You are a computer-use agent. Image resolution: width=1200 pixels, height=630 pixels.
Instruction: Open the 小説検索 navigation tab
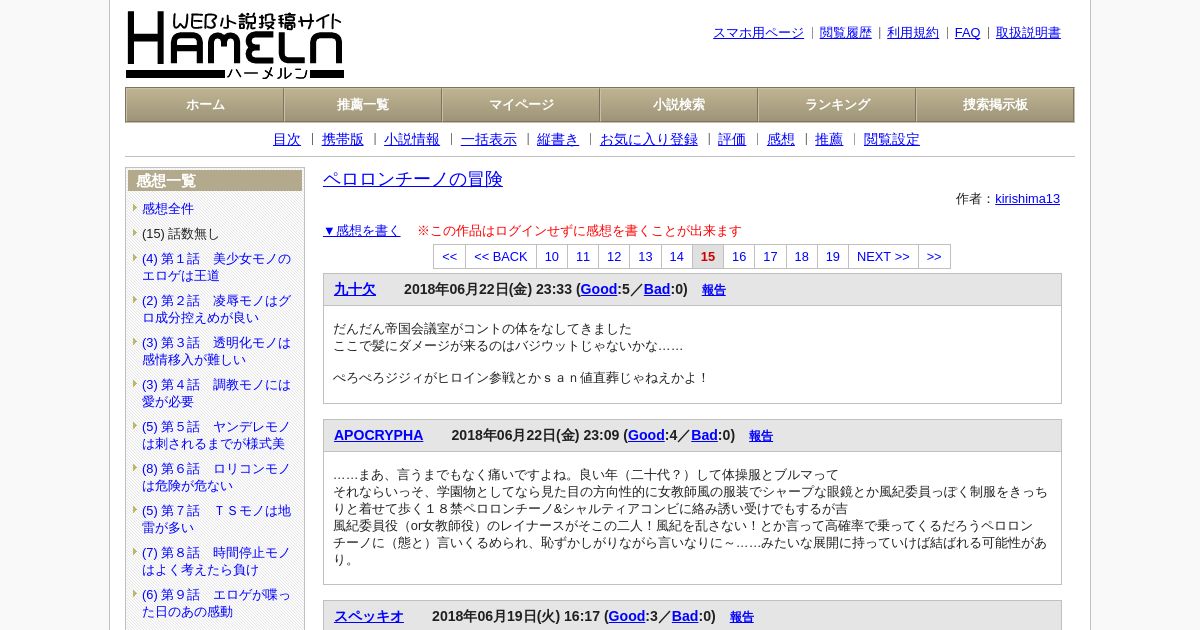click(679, 105)
